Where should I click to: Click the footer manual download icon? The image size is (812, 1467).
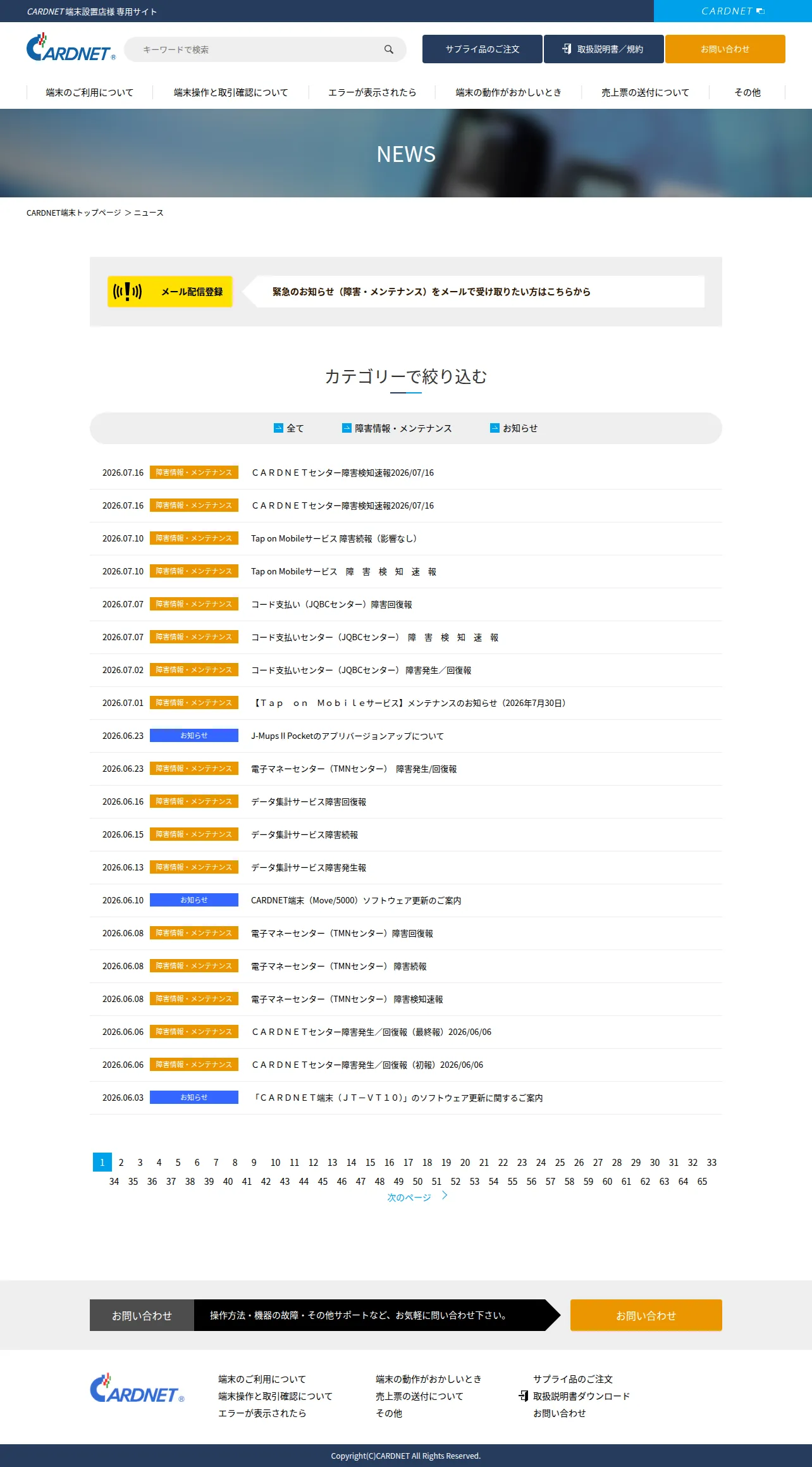(x=524, y=1396)
